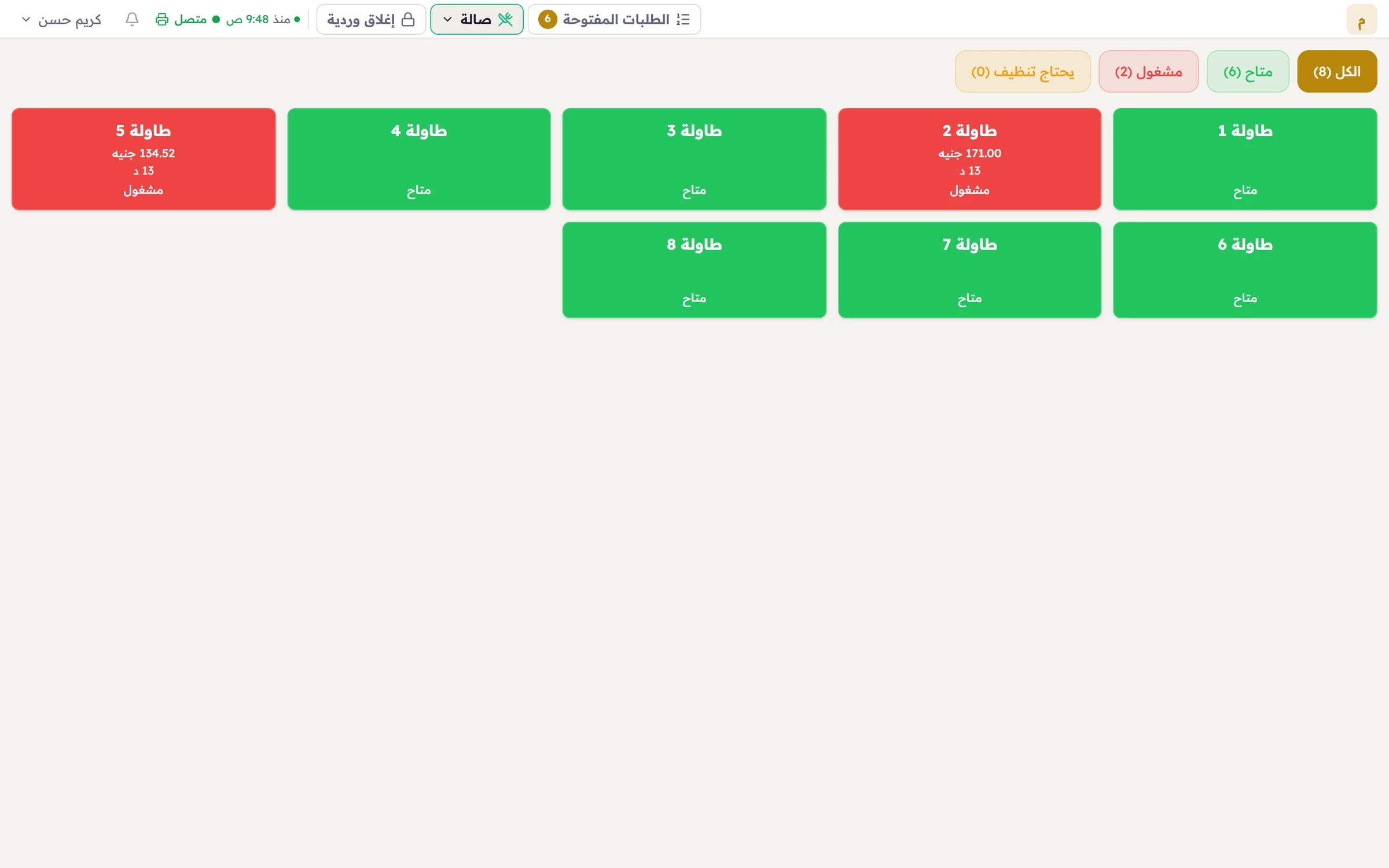Open the كريم حسن account name
1389x868 pixels.
pos(70,20)
